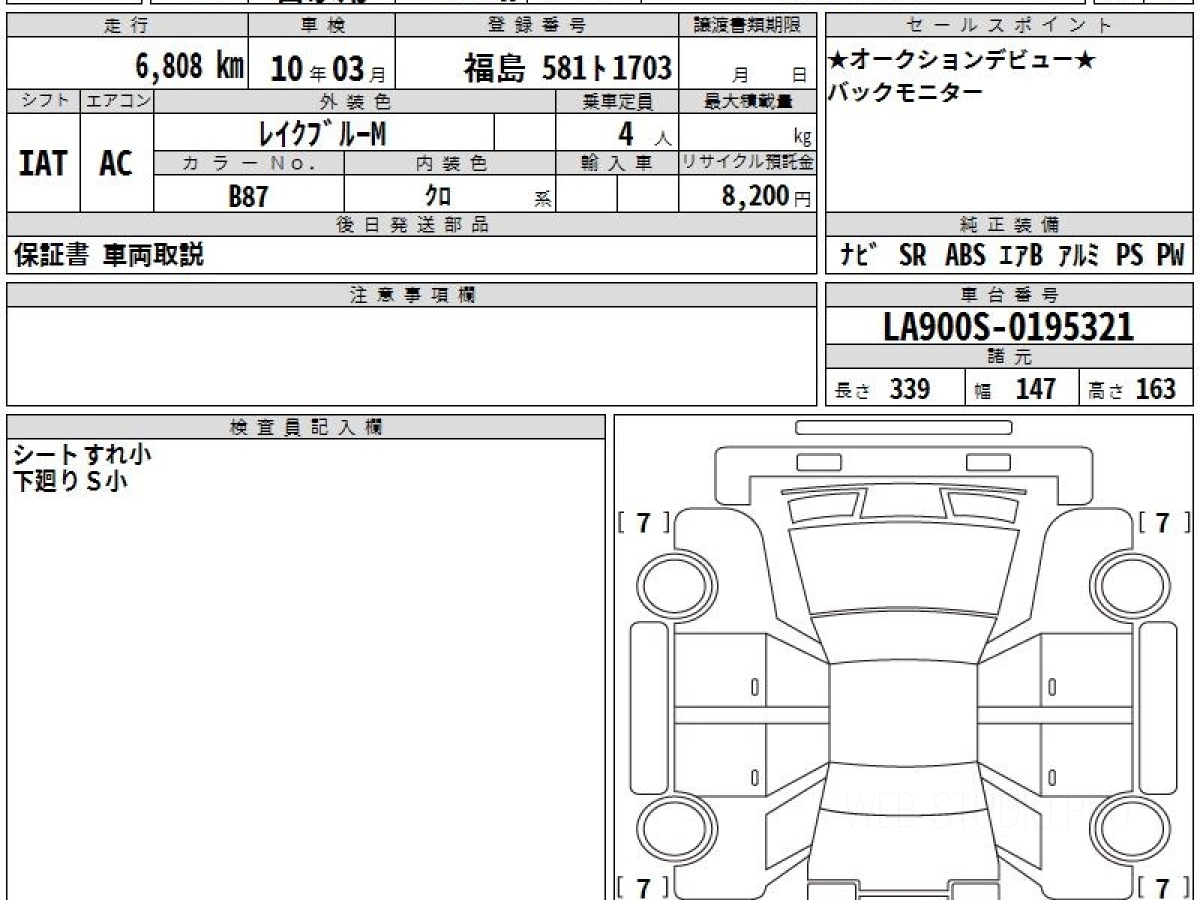The image size is (1200, 900).
Task: Select the PS equipment item
Action: coord(1130,256)
